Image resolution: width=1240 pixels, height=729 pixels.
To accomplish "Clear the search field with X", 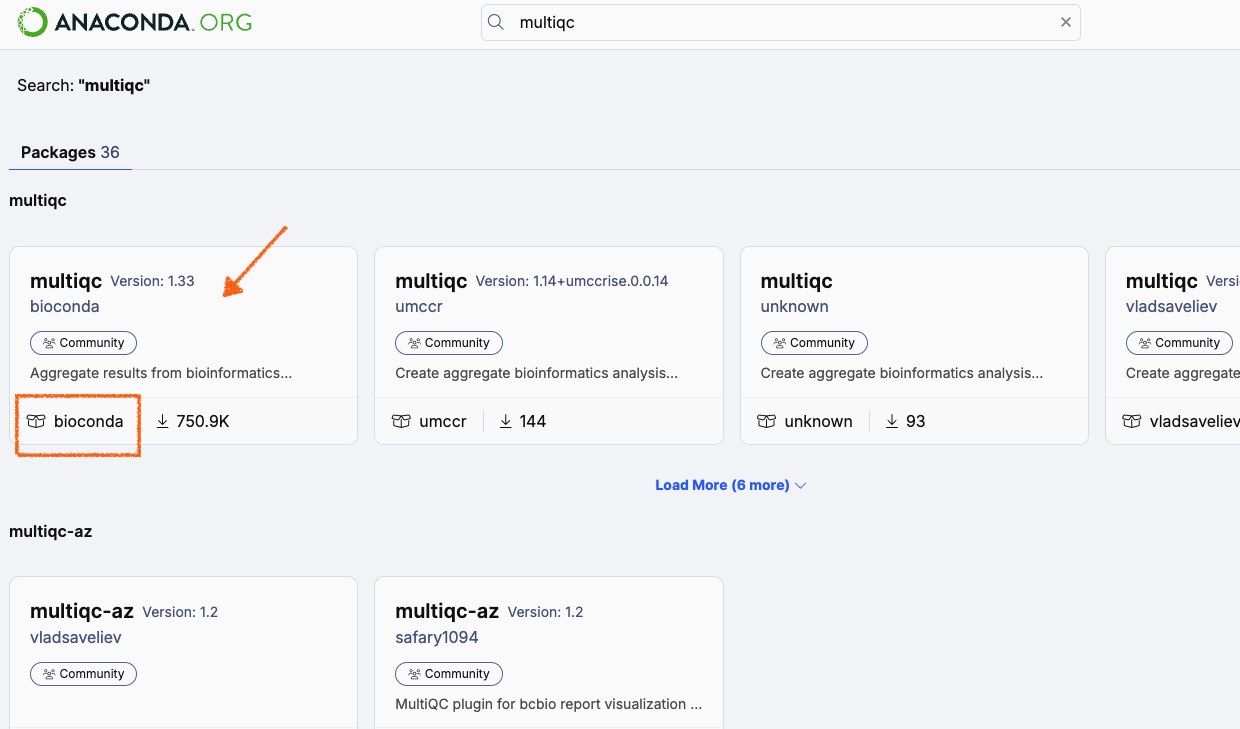I will point(1066,22).
